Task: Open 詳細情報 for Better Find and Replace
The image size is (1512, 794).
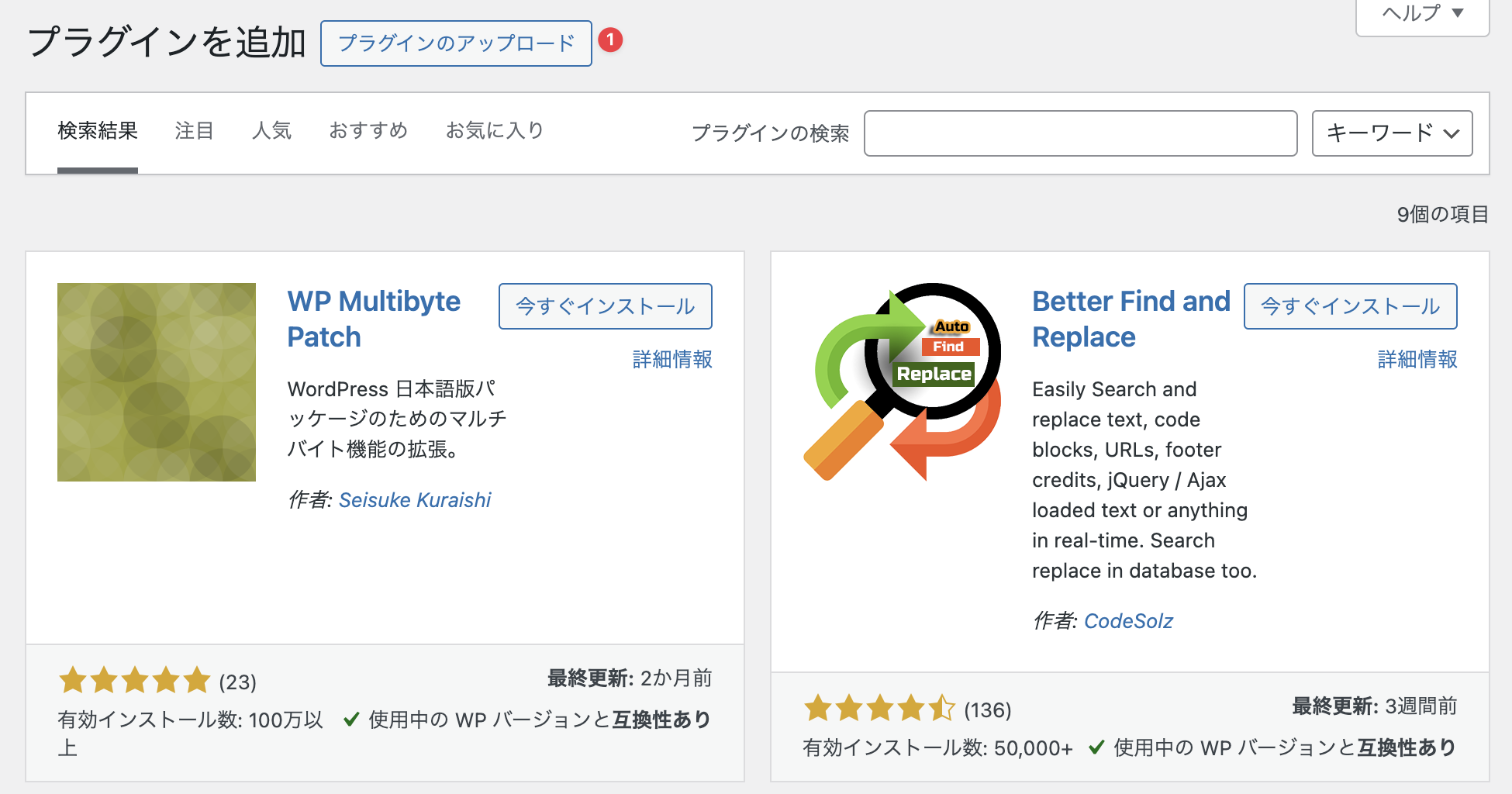Action: tap(1417, 360)
